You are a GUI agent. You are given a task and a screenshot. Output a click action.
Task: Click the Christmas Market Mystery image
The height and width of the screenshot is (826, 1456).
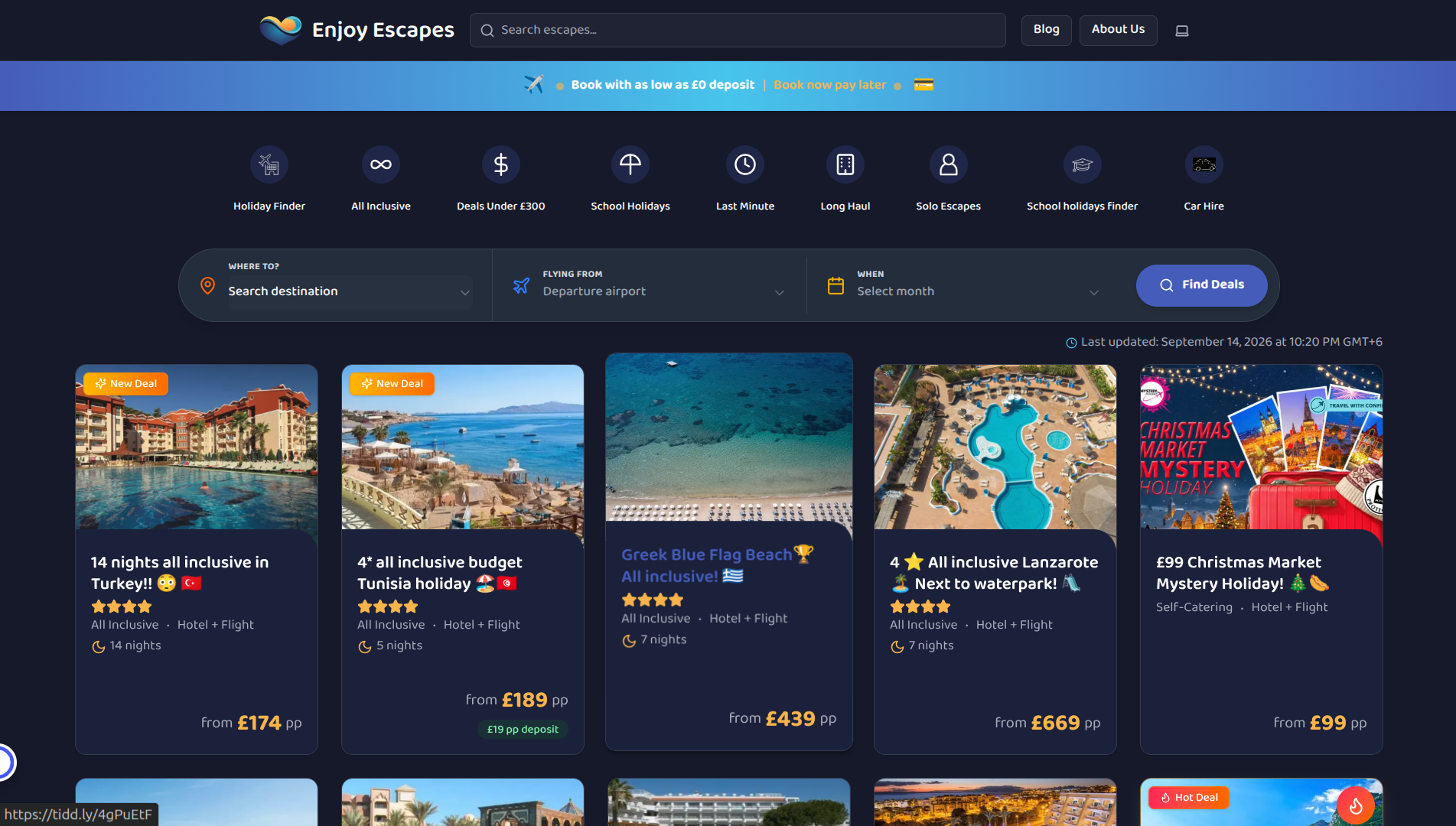[1262, 447]
